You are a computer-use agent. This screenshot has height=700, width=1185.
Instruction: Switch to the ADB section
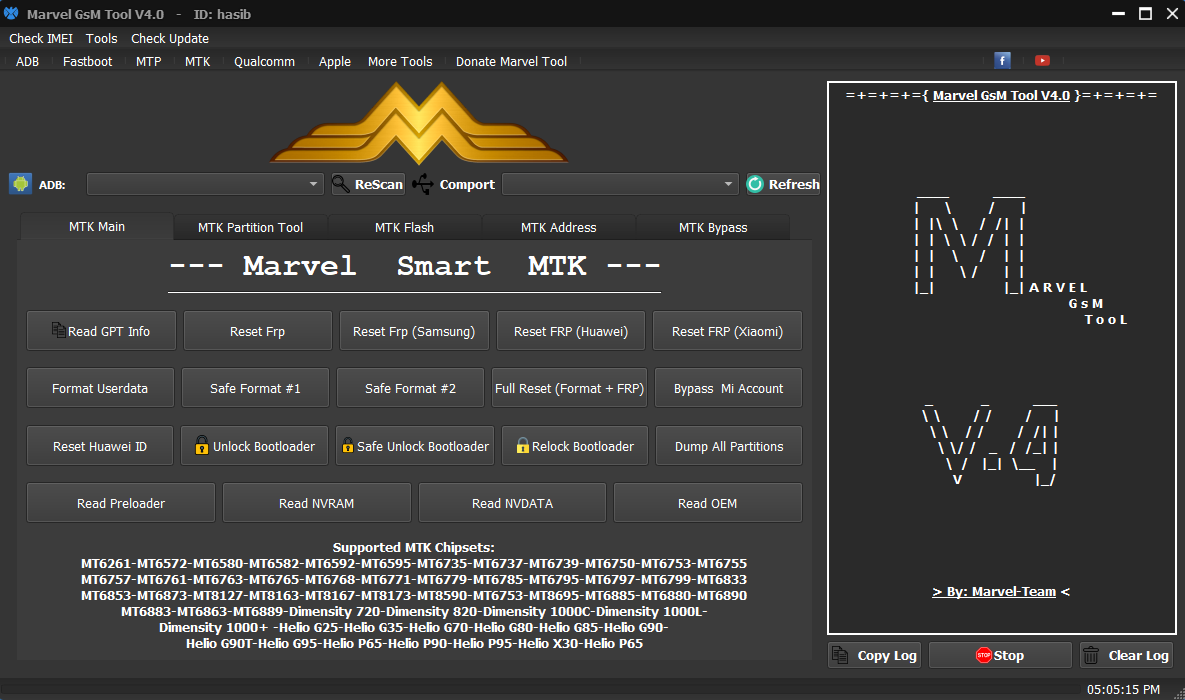click(x=27, y=61)
